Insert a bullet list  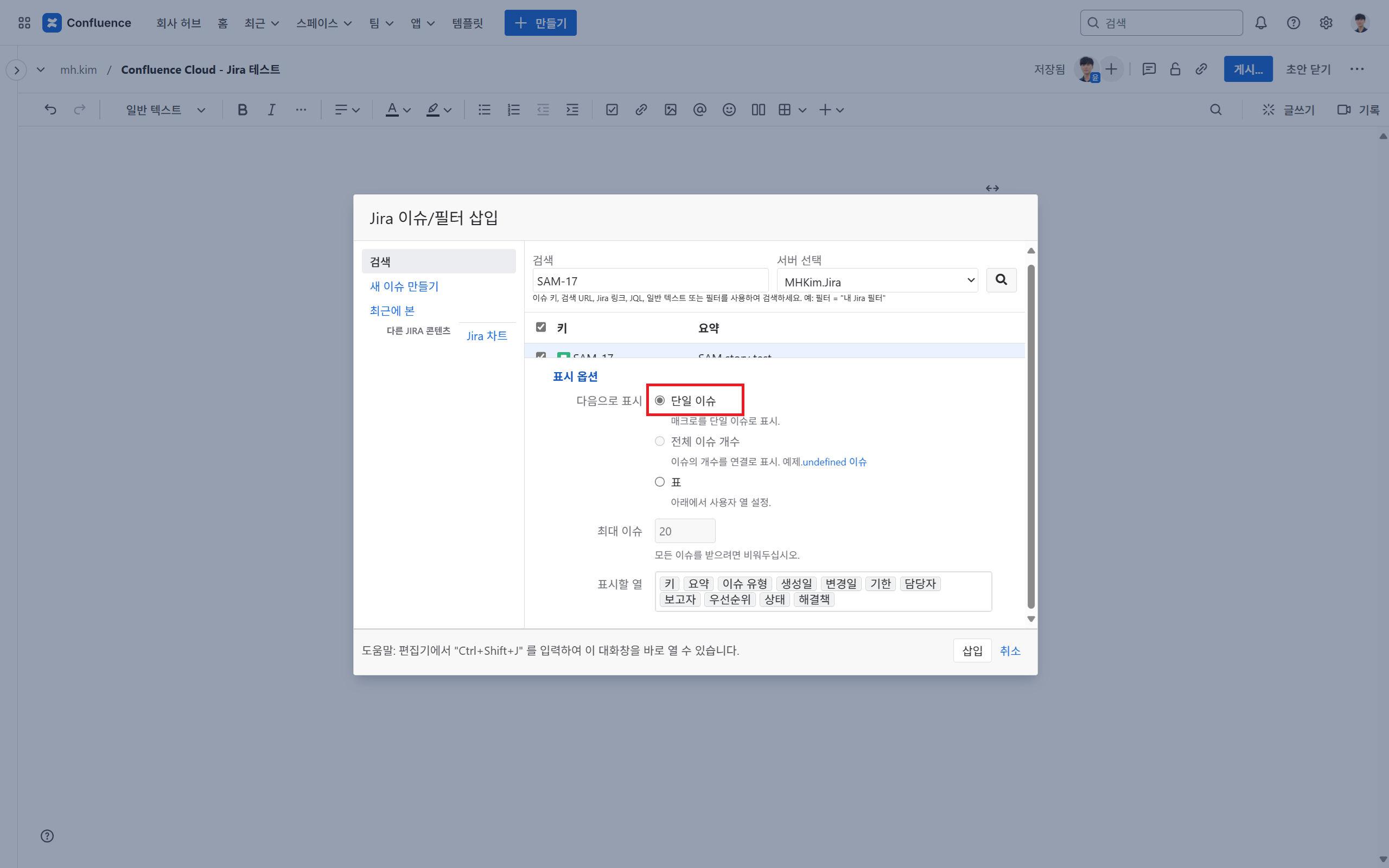pyautogui.click(x=485, y=110)
